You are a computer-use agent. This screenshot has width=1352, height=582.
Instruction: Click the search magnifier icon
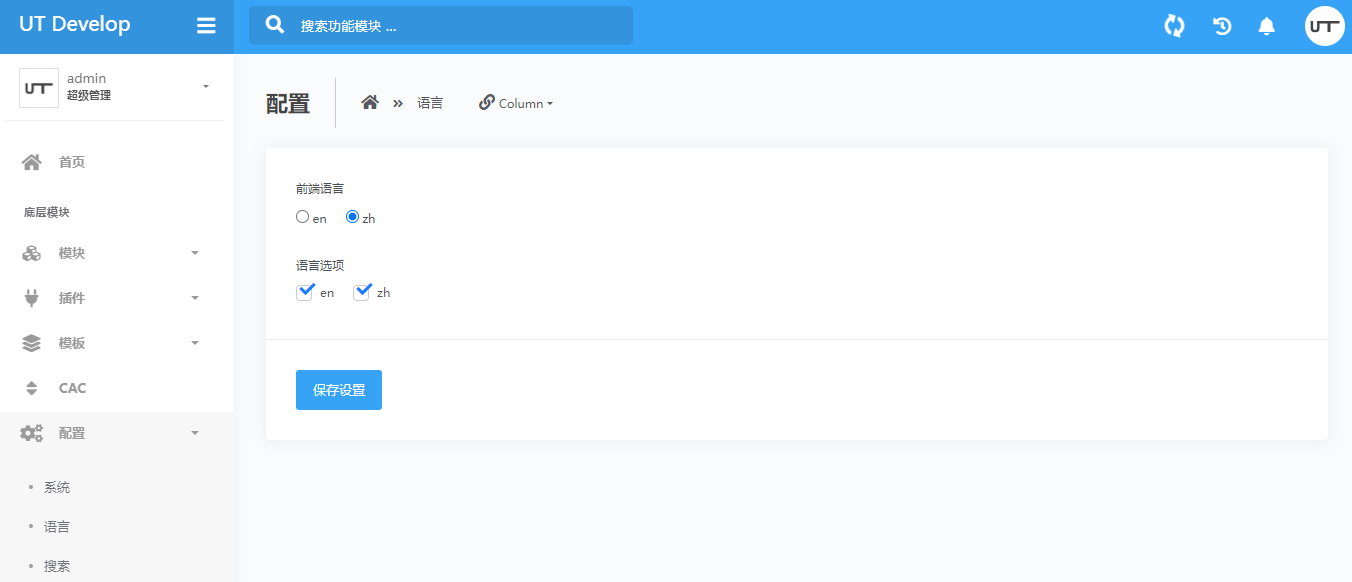click(x=275, y=25)
